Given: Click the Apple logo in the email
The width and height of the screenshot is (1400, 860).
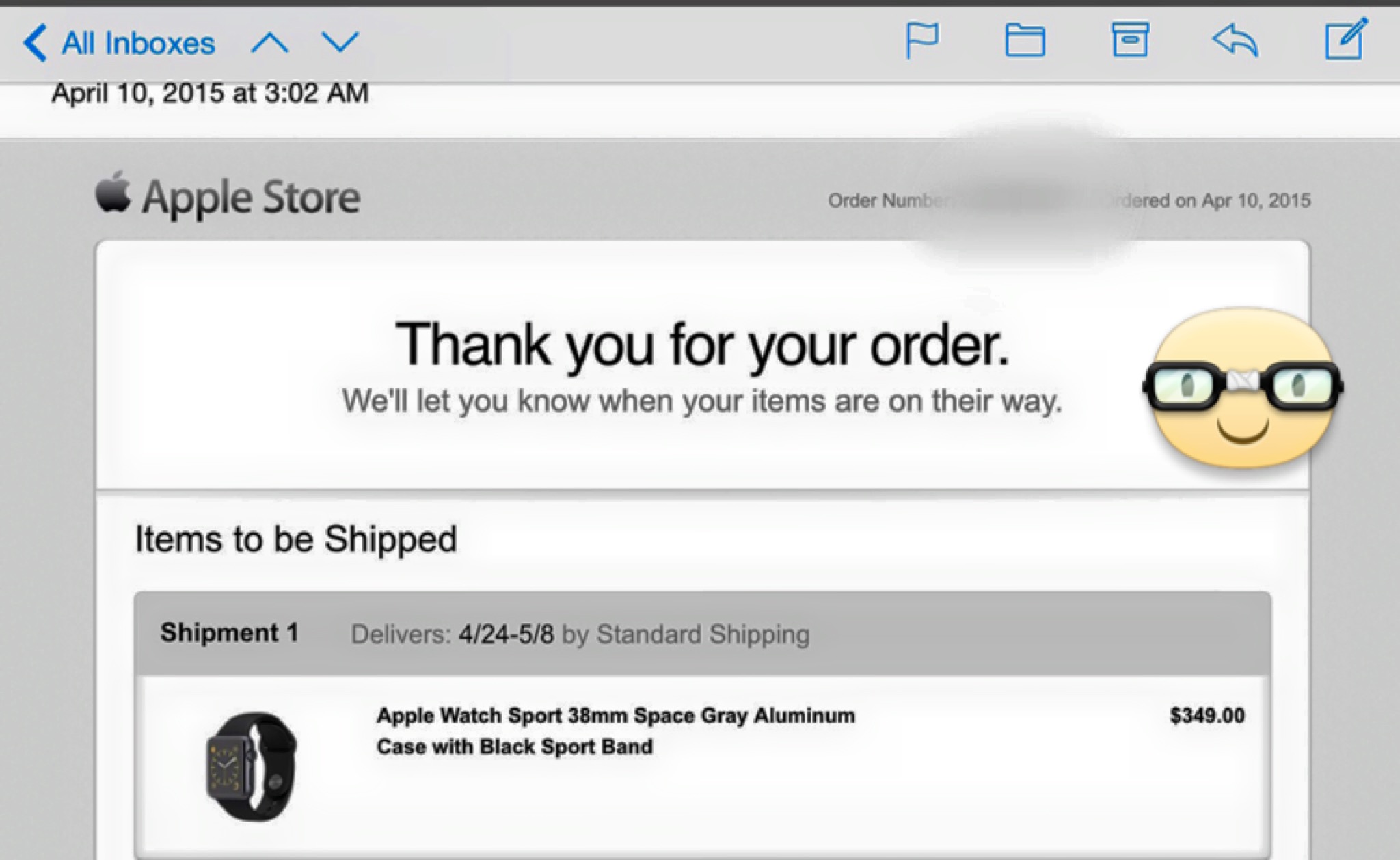Looking at the screenshot, I should pyautogui.click(x=113, y=191).
